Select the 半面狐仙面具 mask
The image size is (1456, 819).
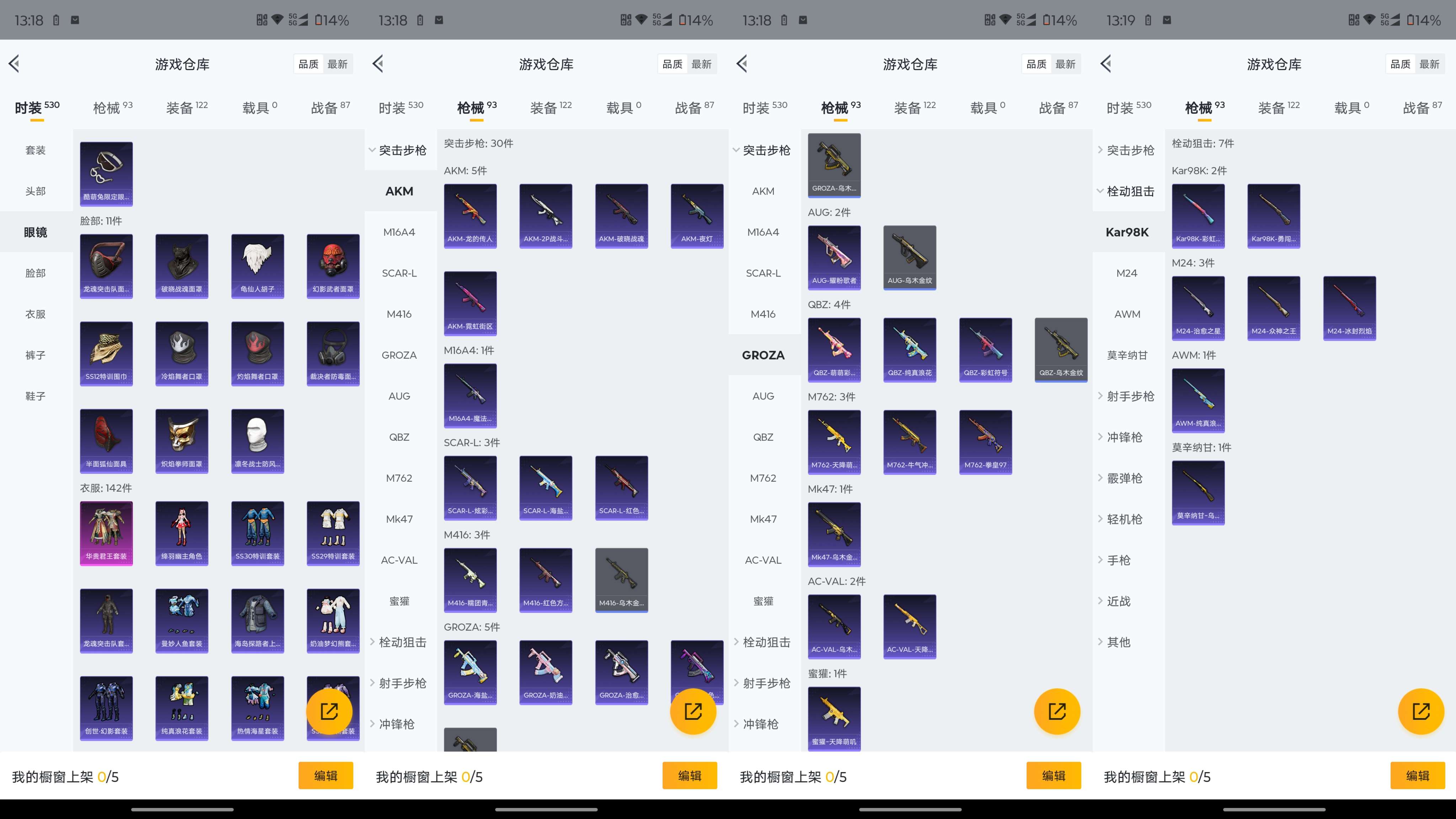[106, 441]
